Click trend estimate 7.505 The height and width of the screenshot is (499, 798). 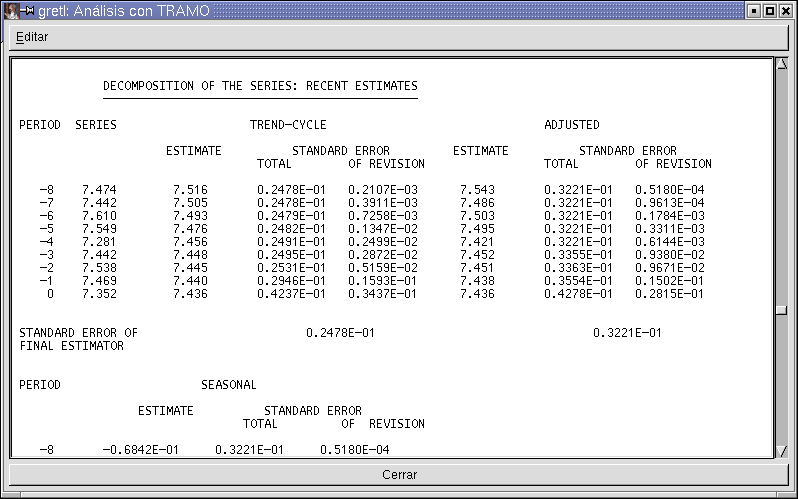pos(190,203)
